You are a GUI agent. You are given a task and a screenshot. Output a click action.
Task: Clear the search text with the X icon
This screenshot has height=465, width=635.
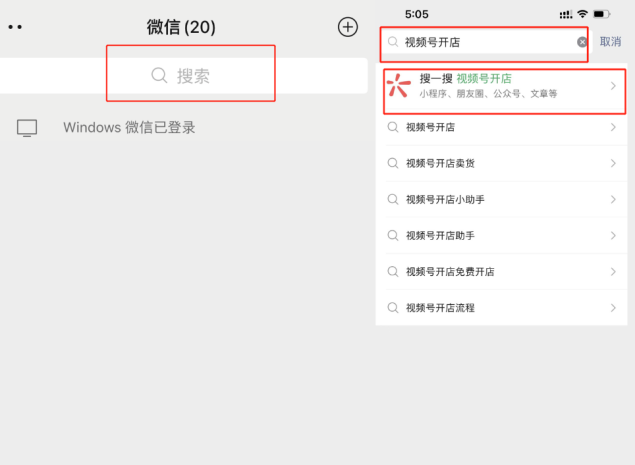pyautogui.click(x=582, y=42)
